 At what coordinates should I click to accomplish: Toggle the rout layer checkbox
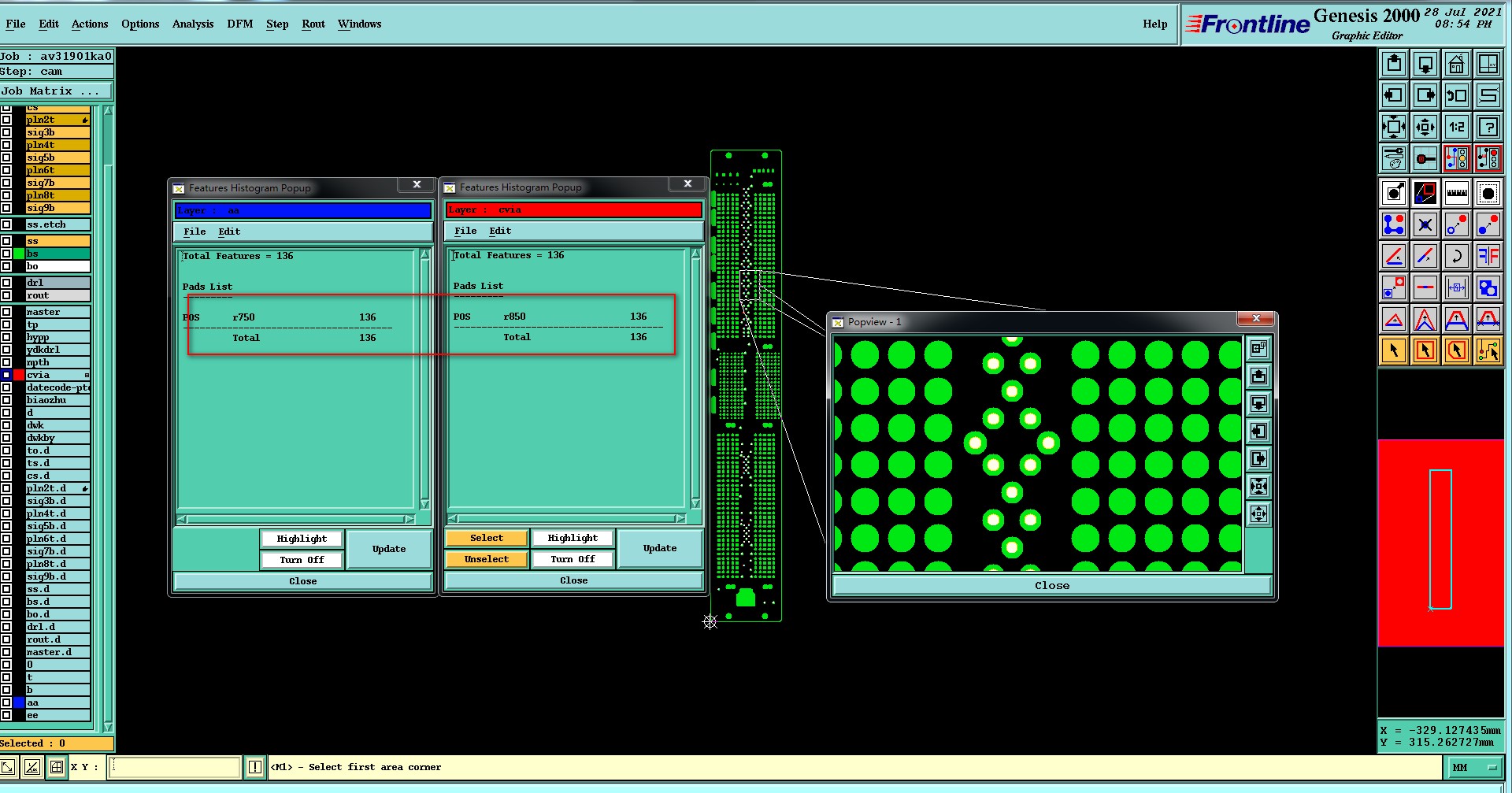pyautogui.click(x=6, y=295)
